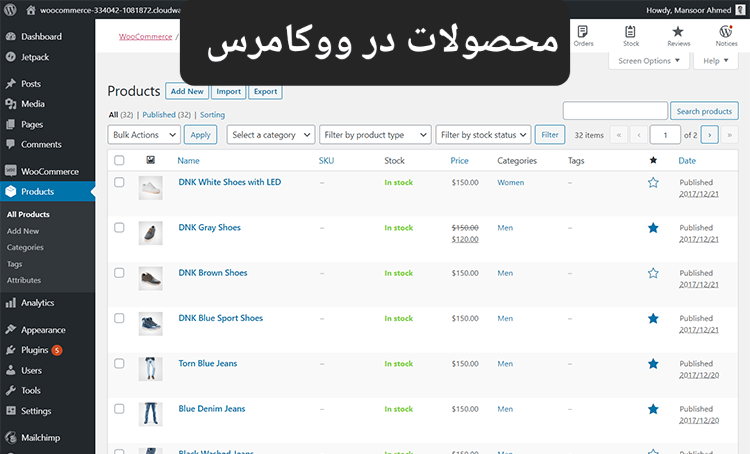Click the Export button
Viewport: 750px width, 454px height.
(265, 91)
